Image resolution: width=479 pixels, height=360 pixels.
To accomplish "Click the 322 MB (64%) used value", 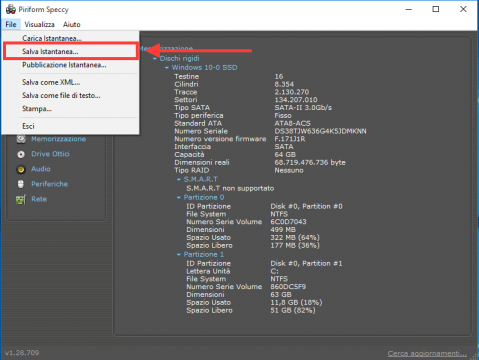I will click(295, 237).
